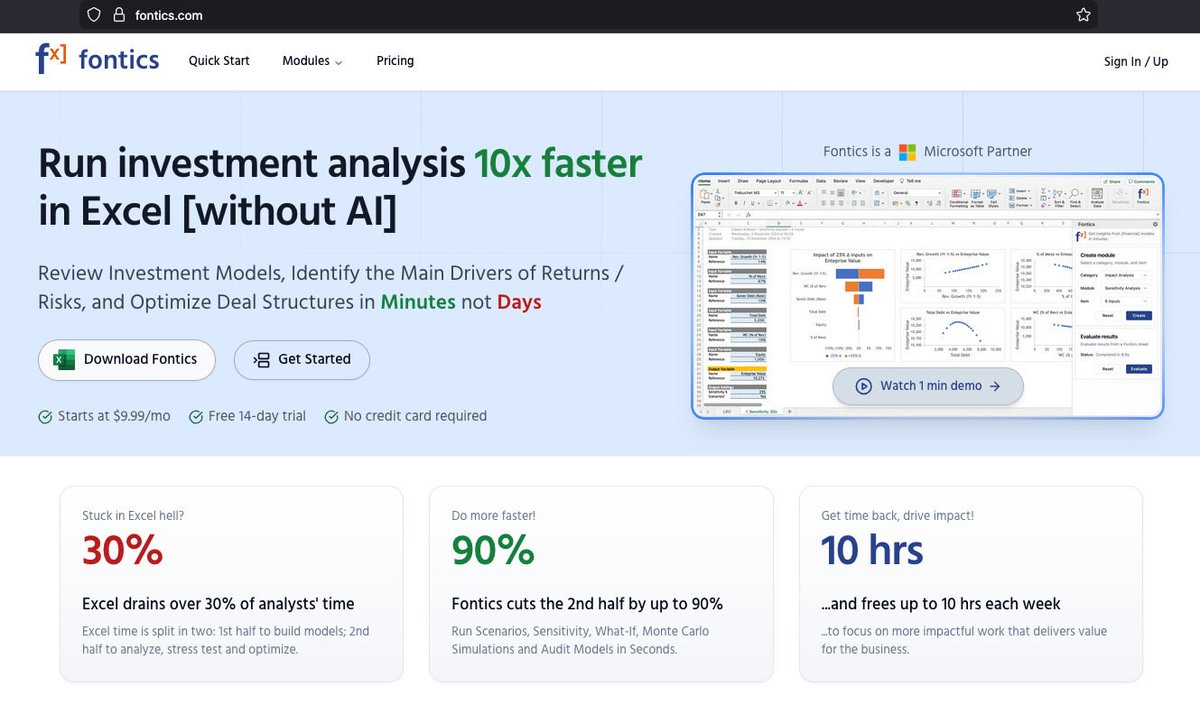Click the padlock site info icon
Image resolution: width=1200 pixels, height=705 pixels.
tap(120, 15)
